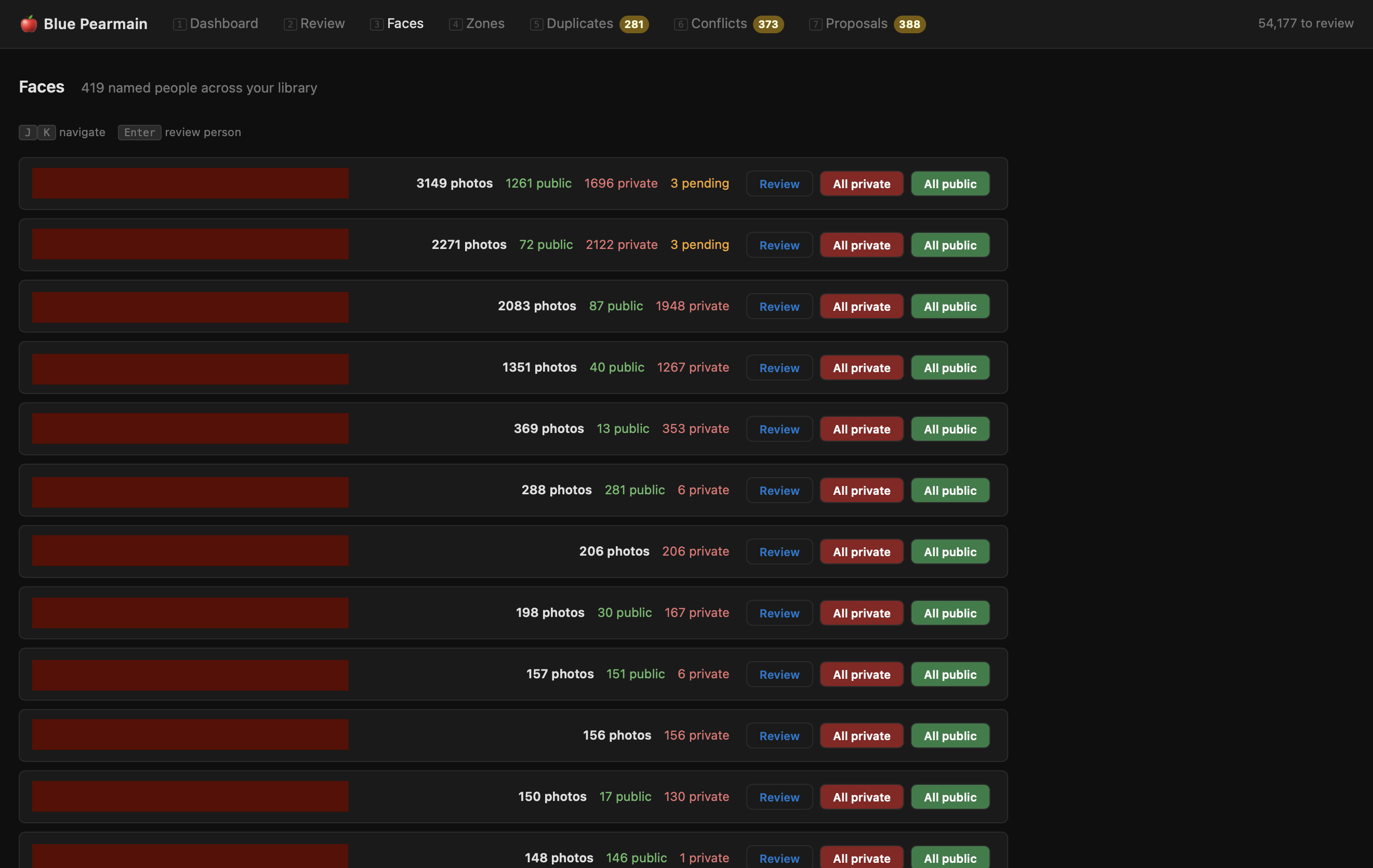This screenshot has height=868, width=1373.
Task: Click the 151 public count
Action: pyautogui.click(x=636, y=674)
